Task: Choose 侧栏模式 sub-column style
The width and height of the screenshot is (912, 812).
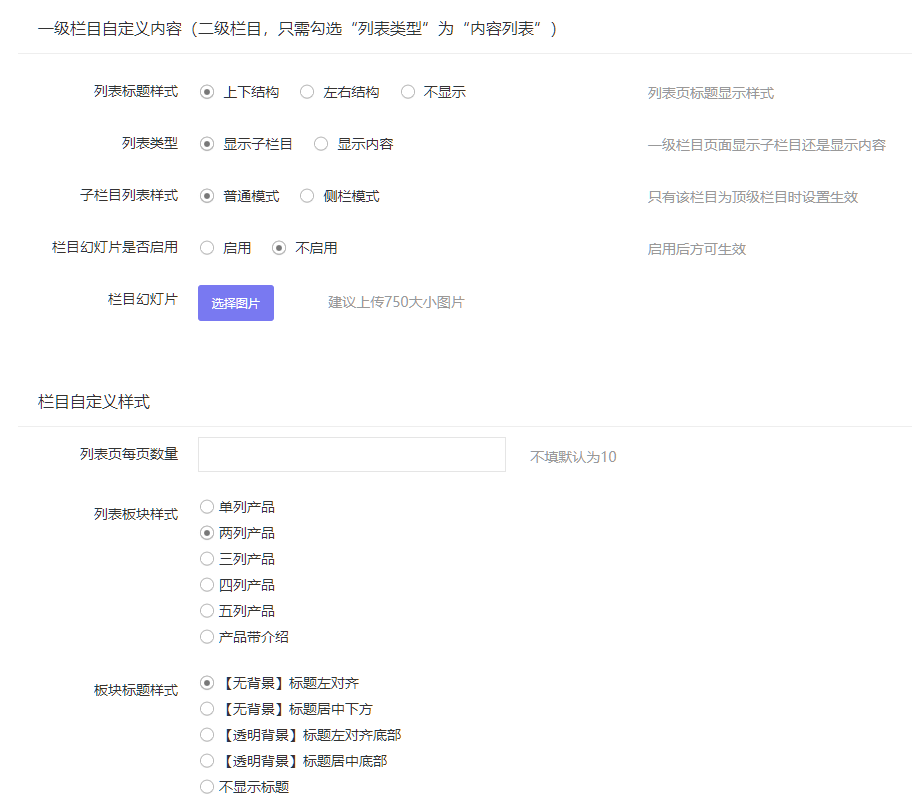Action: click(x=307, y=196)
